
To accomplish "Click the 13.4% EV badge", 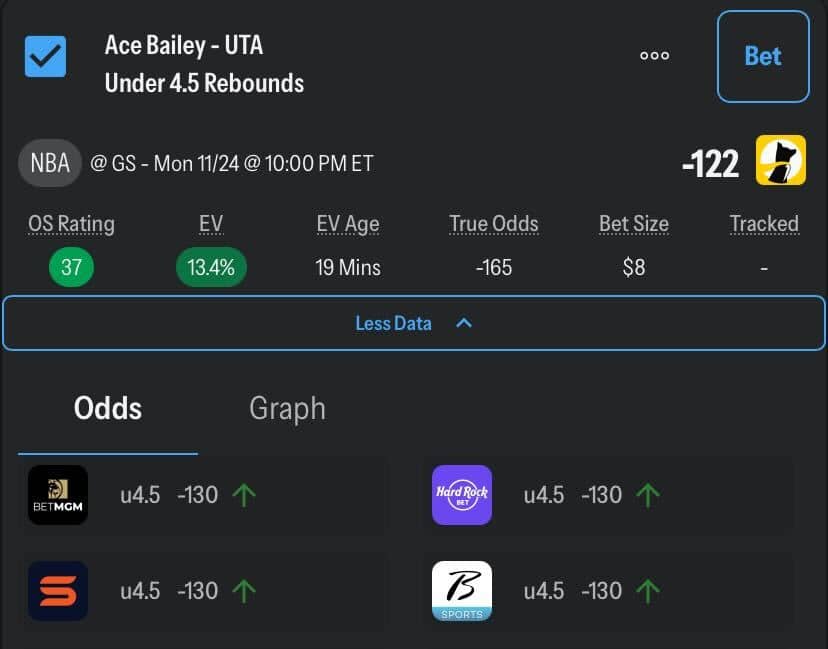I will (211, 268).
